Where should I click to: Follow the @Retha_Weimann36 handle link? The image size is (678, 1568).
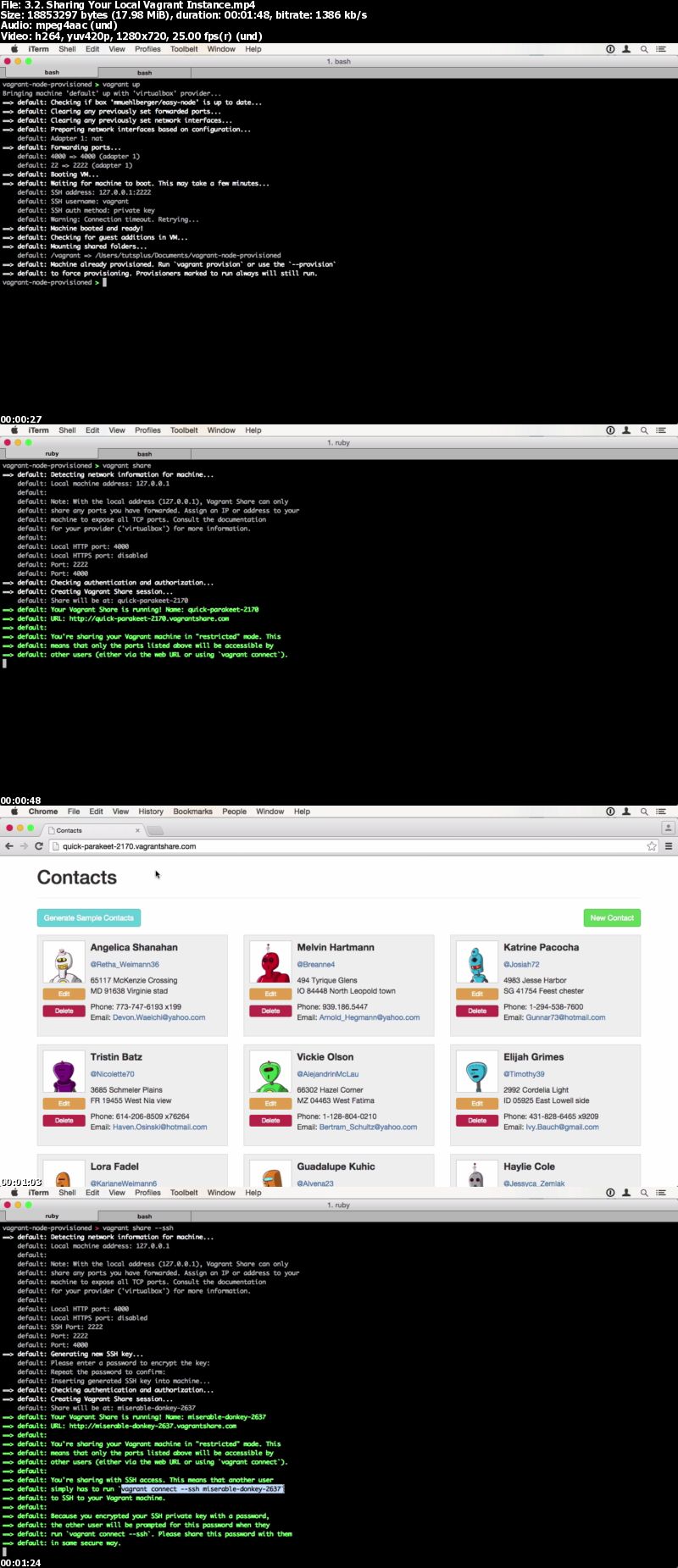125,964
